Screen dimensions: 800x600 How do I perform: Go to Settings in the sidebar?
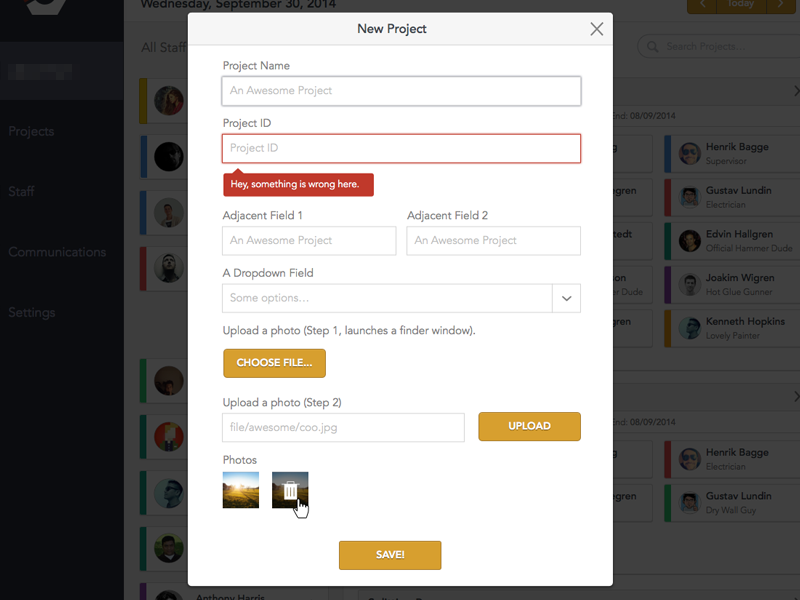tap(32, 312)
